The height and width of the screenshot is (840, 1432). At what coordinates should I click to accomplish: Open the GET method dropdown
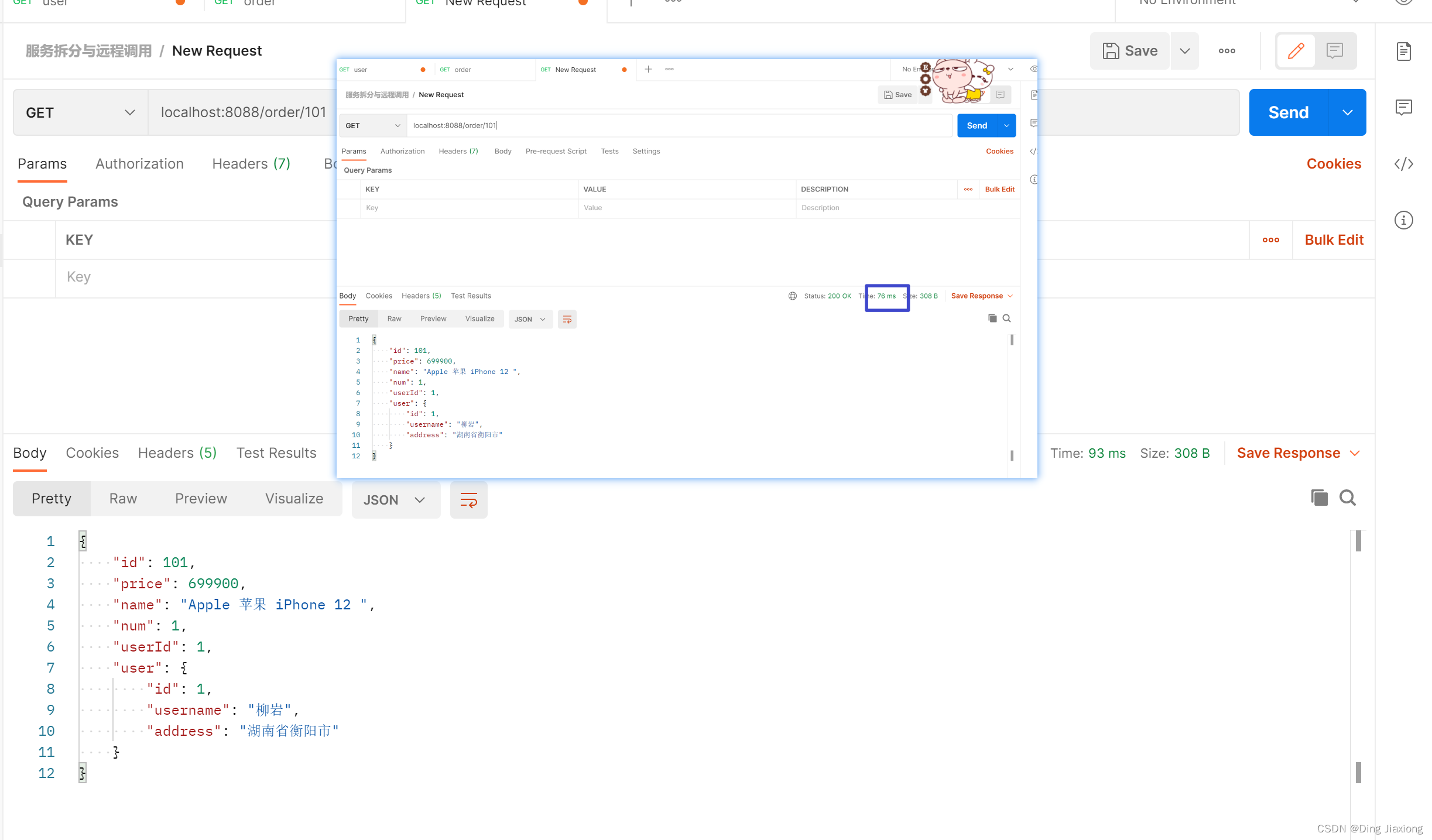click(x=80, y=112)
